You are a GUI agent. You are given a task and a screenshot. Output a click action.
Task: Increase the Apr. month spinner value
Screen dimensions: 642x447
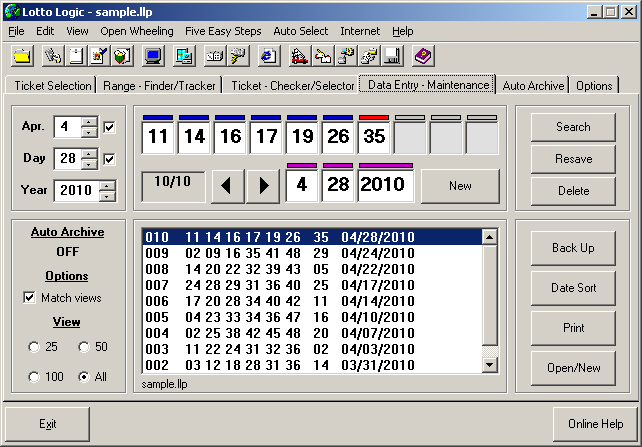coord(89,122)
